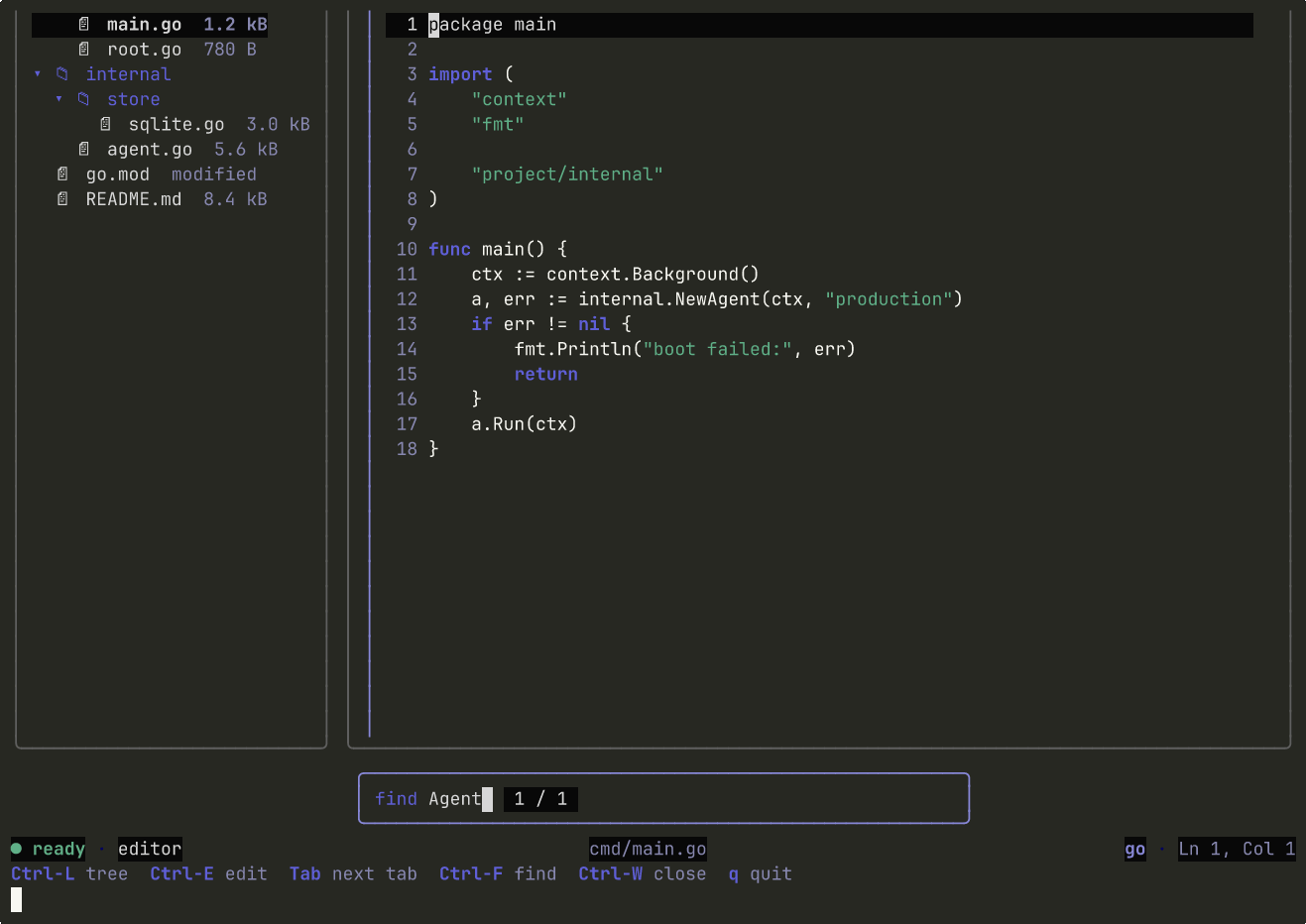Click the "fmt" import string
The image size is (1306, 924).
pyautogui.click(x=498, y=124)
